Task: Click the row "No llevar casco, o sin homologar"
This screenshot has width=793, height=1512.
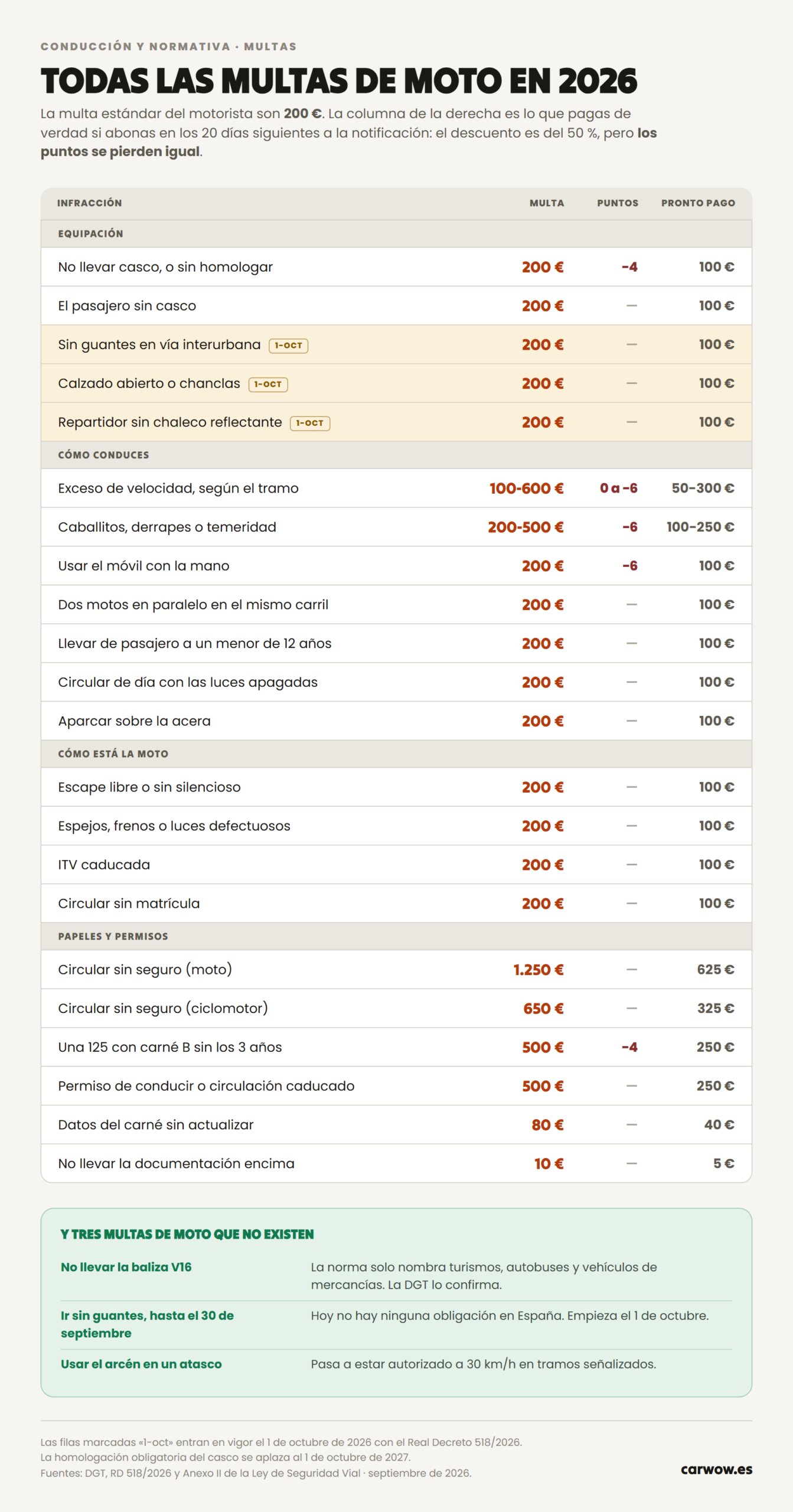Action: point(396,267)
